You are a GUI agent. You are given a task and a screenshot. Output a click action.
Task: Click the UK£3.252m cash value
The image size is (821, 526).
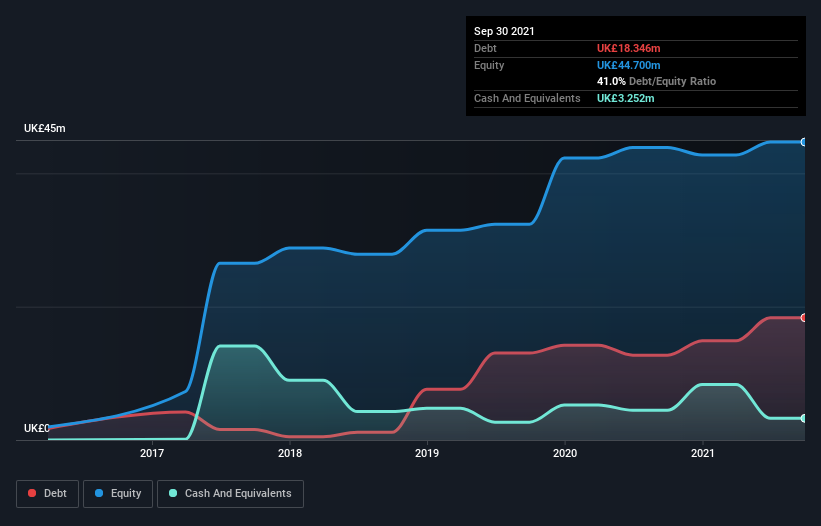click(626, 98)
